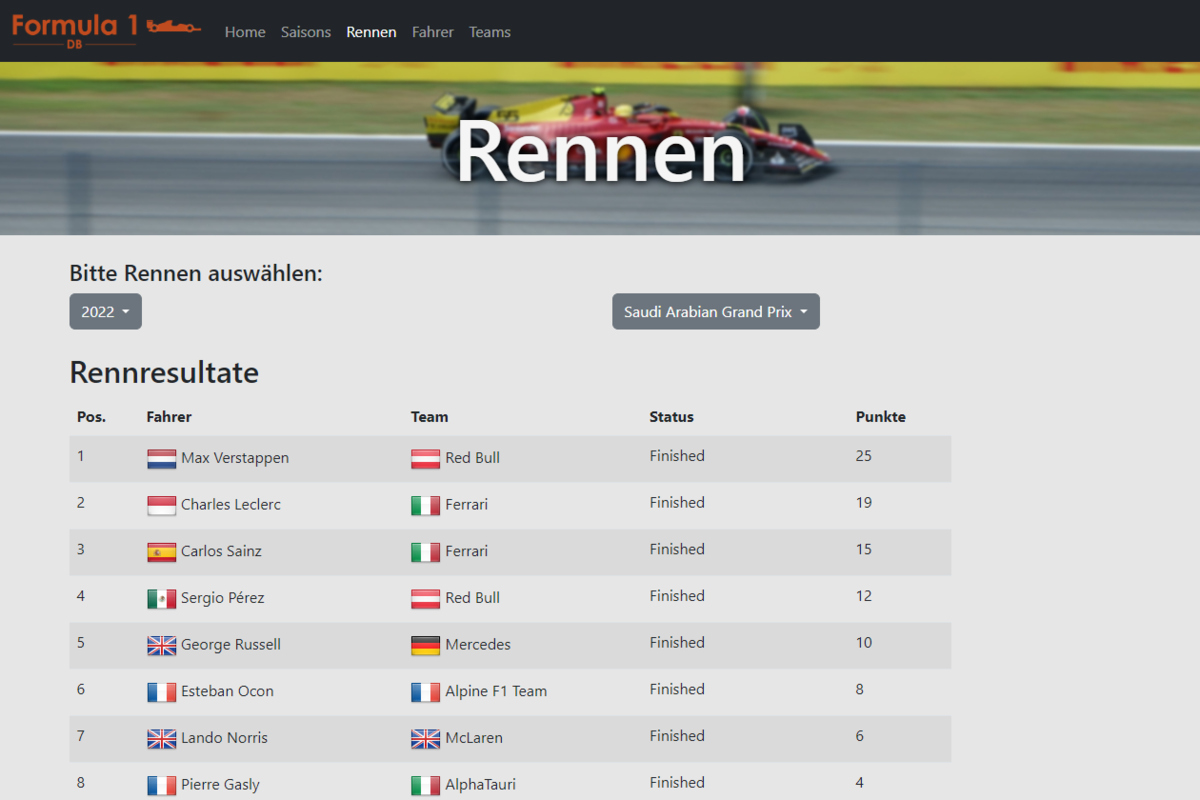Click the British flag beside McLaren

(425, 739)
